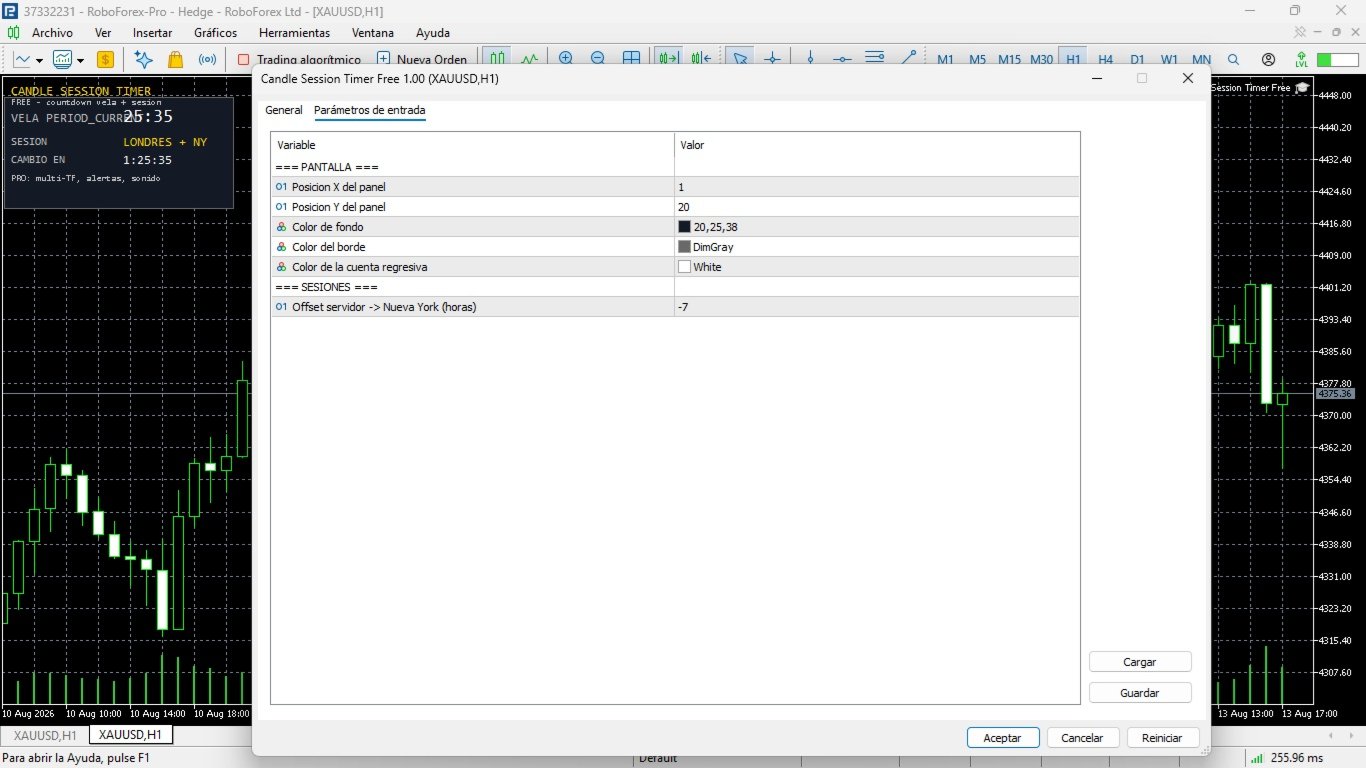Expand the indicators list dropdown arrow

click(80, 59)
